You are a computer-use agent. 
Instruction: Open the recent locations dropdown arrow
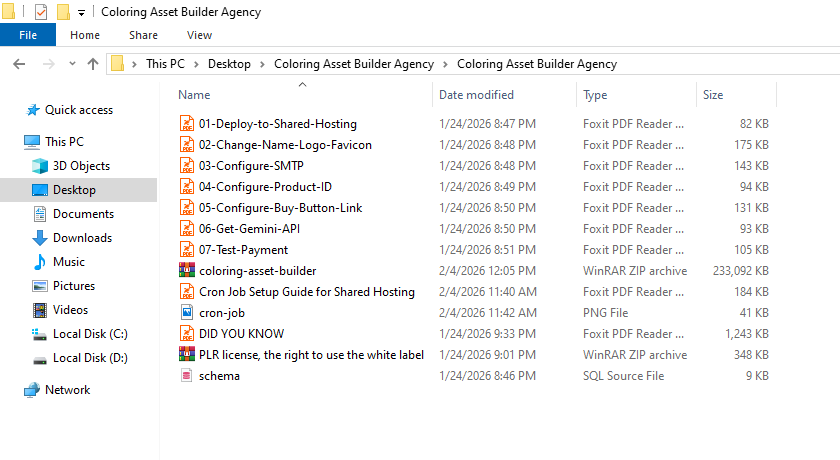click(72, 64)
